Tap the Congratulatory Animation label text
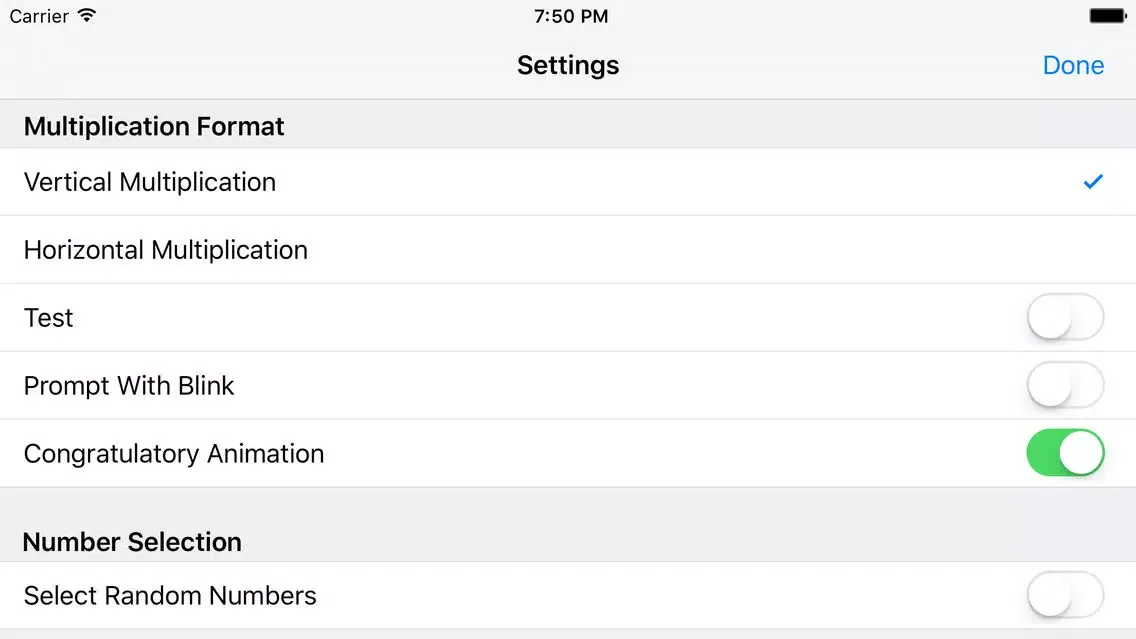The image size is (1136, 639). pyautogui.click(x=174, y=454)
